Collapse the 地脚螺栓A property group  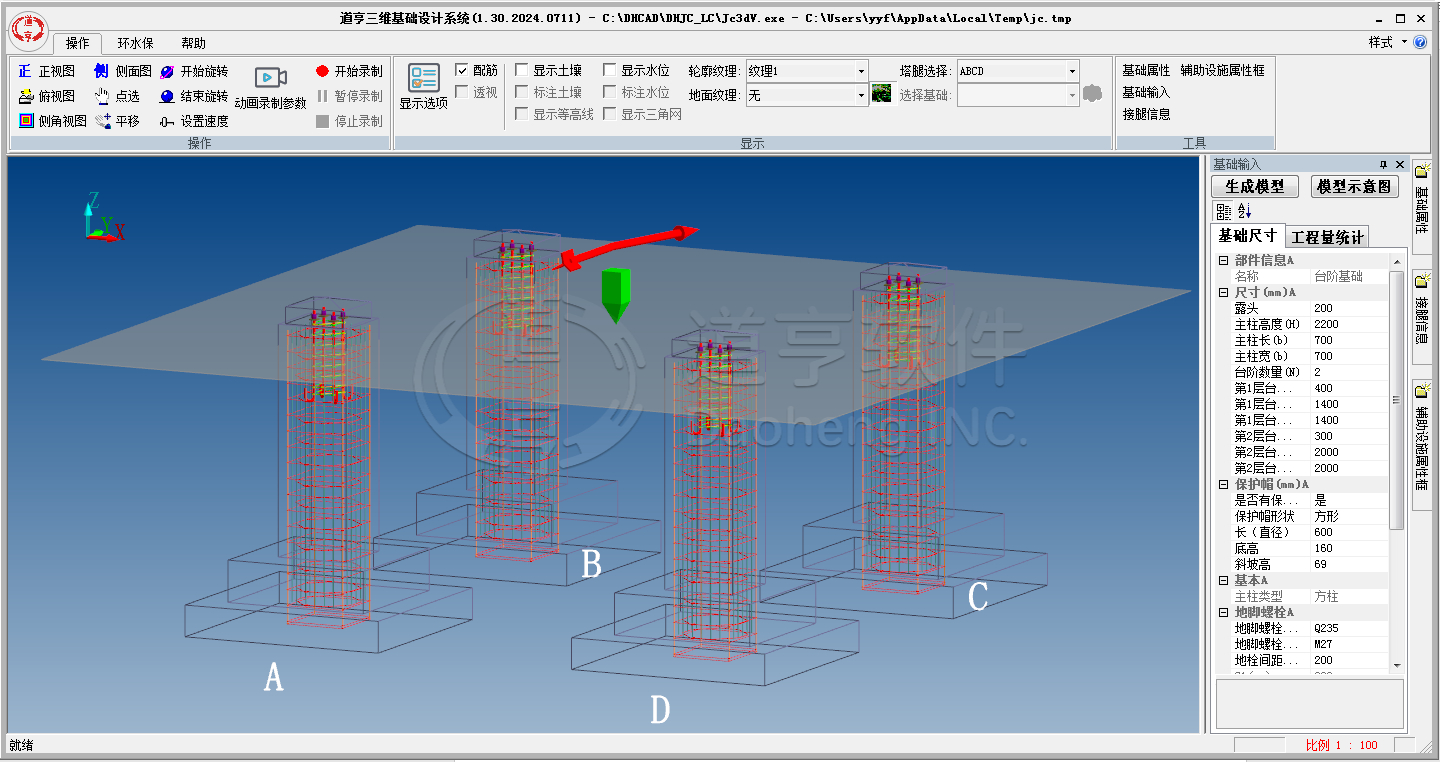click(1223, 612)
